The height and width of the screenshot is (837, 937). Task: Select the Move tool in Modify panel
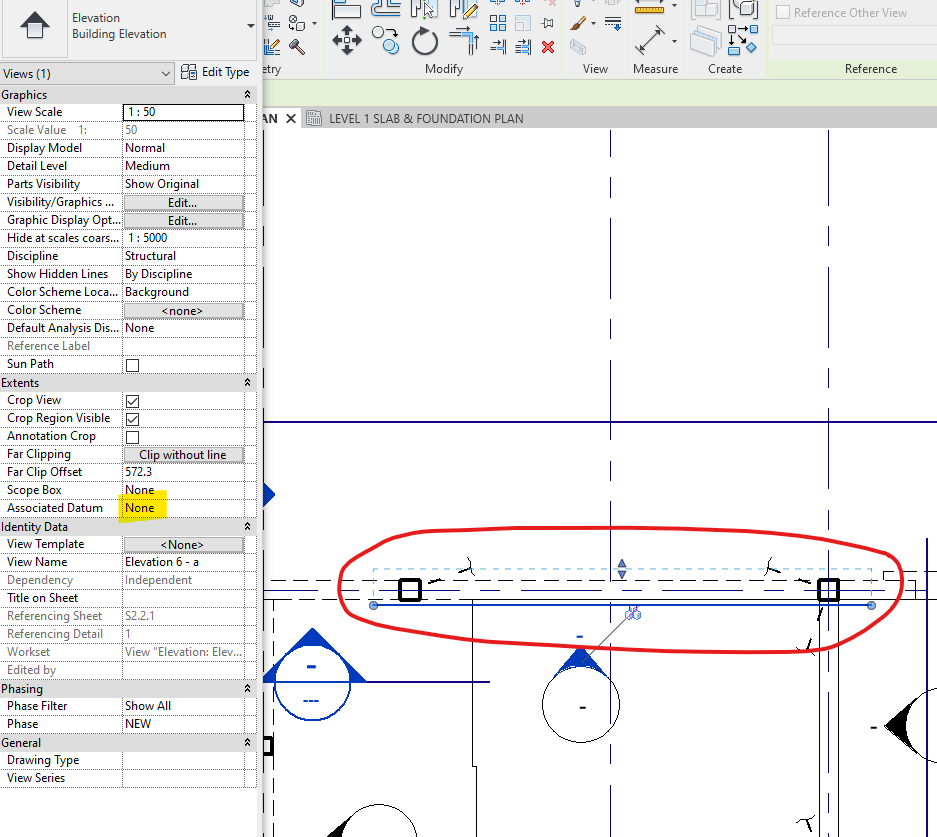tap(349, 40)
